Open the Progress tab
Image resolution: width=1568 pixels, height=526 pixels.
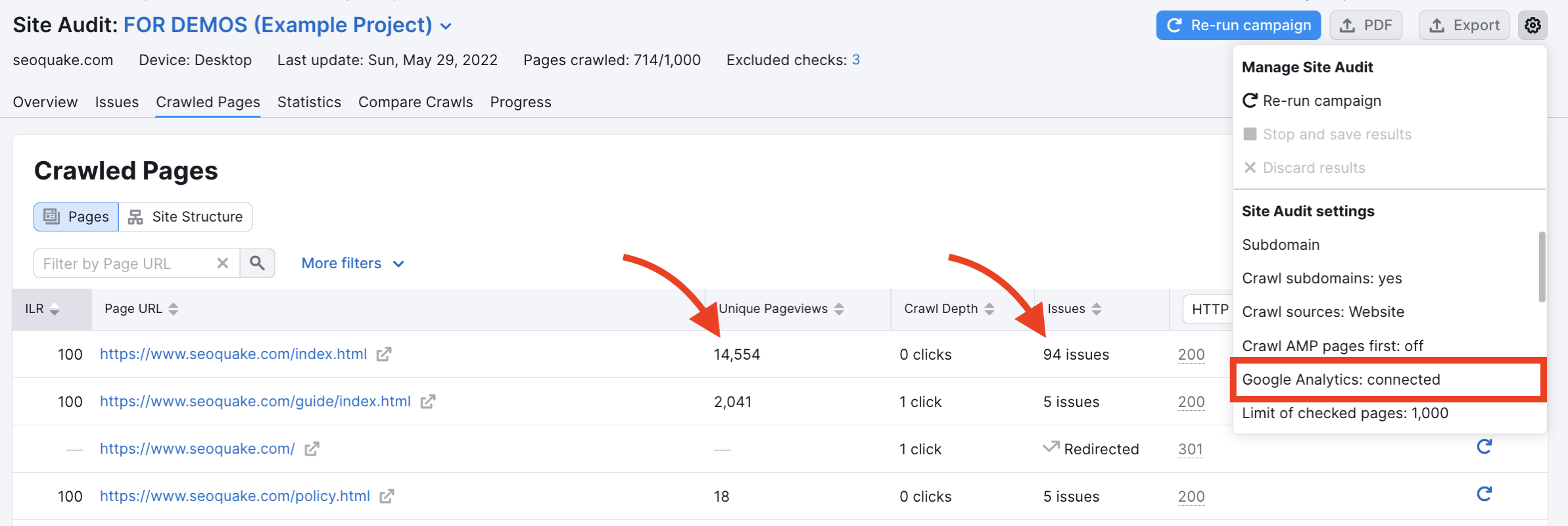pyautogui.click(x=521, y=102)
